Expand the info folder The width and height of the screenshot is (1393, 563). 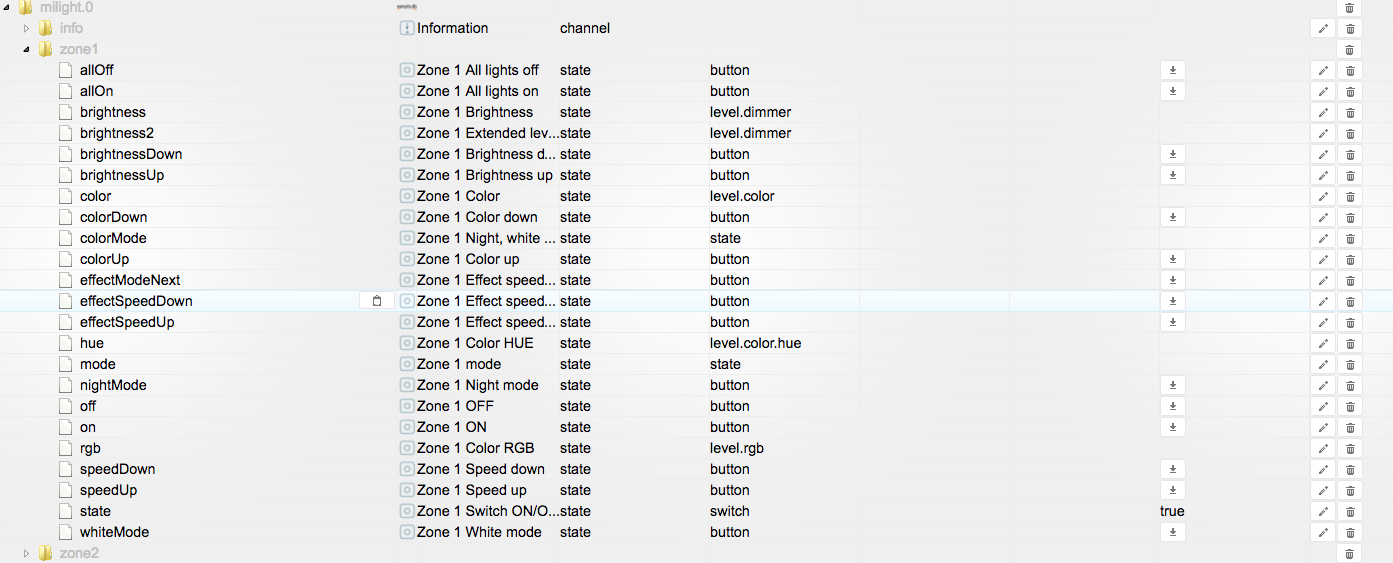click(27, 28)
